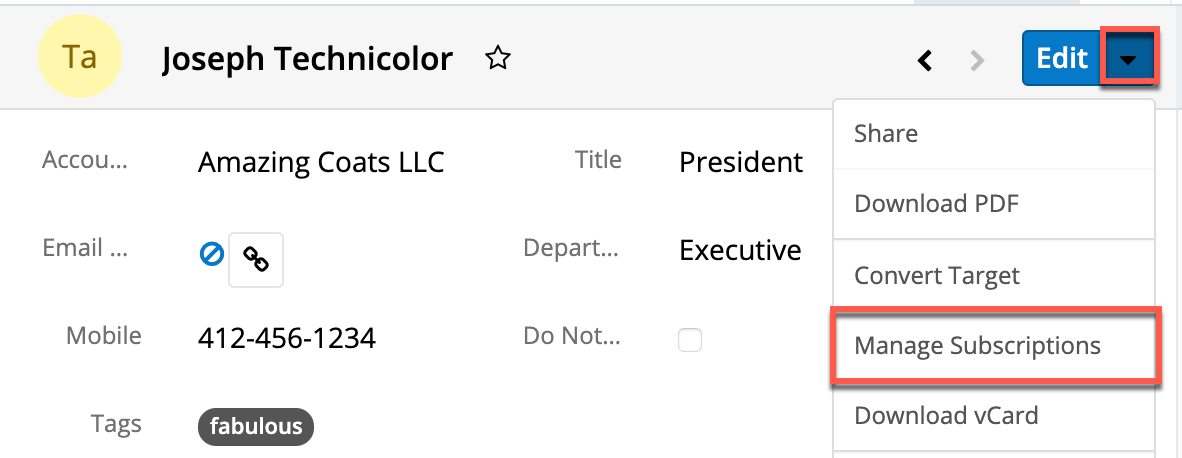Screen dimensions: 1182x458
Task: Click the favorite star icon
Action: 497,59
